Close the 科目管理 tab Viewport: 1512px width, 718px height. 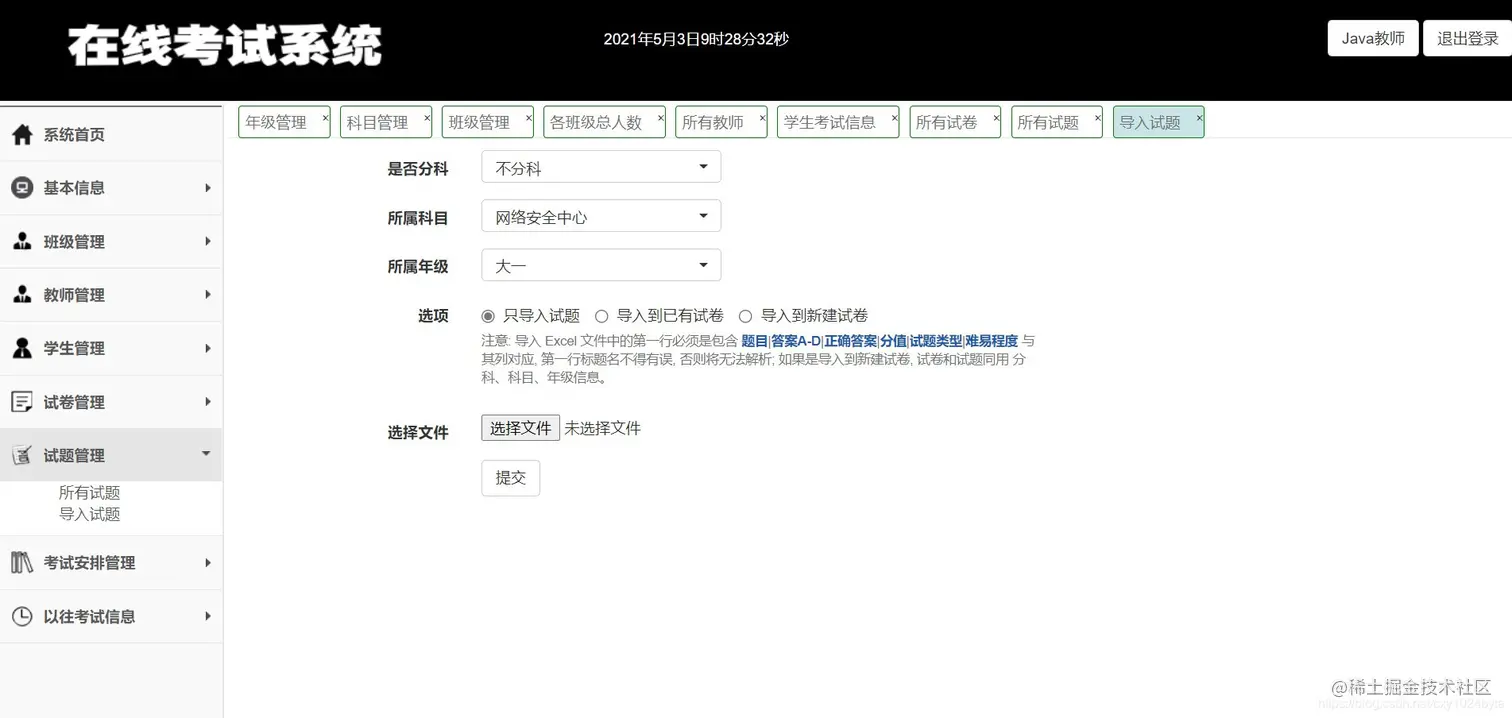click(427, 117)
